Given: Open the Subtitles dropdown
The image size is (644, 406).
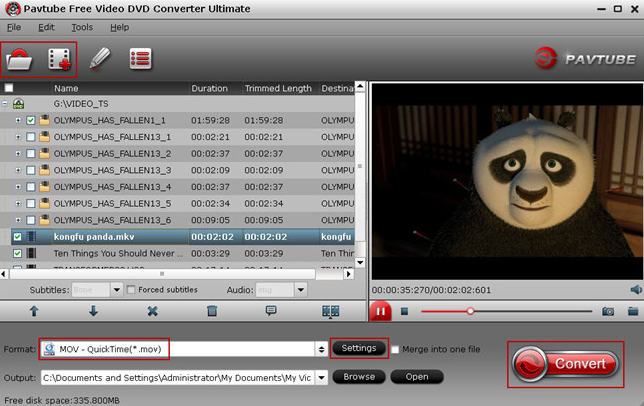Looking at the screenshot, I should point(117,290).
